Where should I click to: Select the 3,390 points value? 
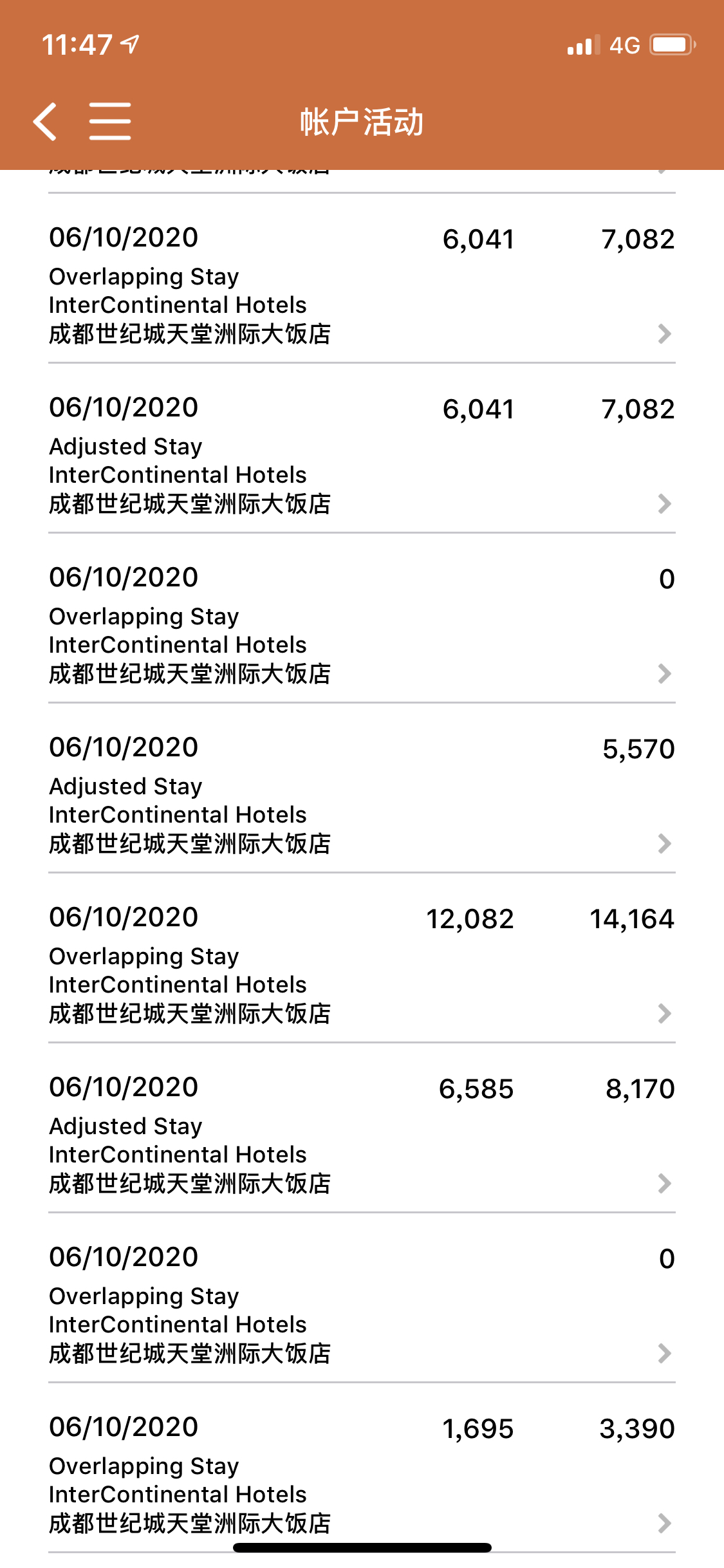pos(637,1428)
